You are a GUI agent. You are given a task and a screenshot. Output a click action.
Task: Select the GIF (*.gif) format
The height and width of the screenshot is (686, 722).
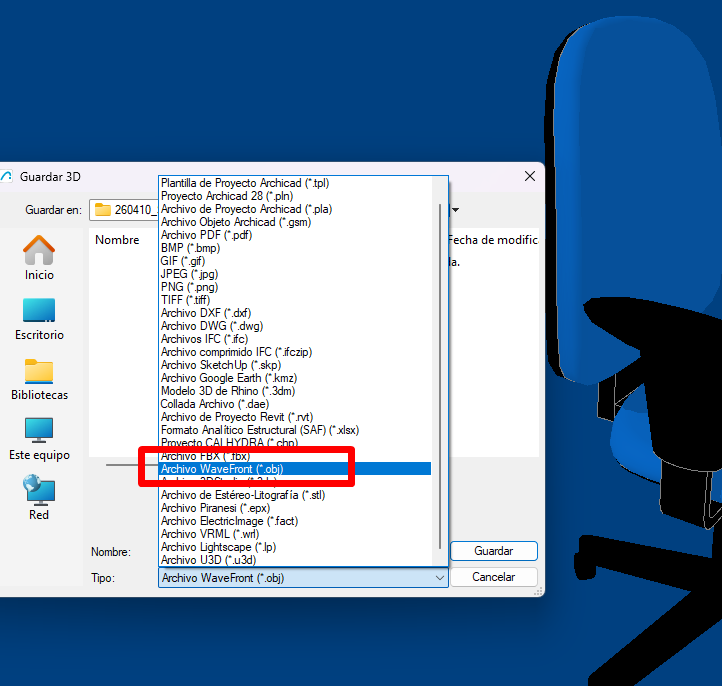(x=295, y=261)
